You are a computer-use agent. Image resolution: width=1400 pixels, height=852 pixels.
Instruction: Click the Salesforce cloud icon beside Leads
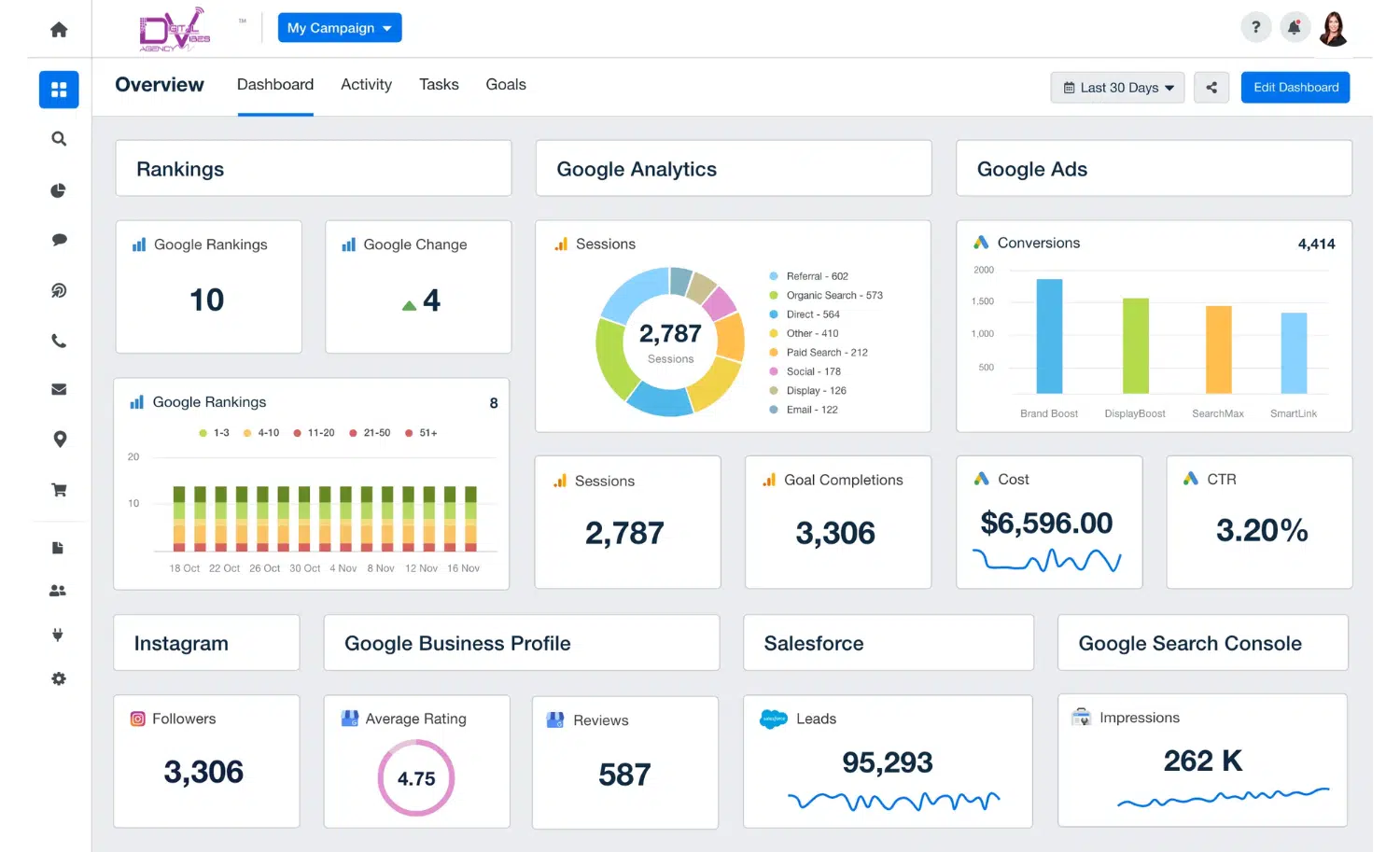point(774,719)
